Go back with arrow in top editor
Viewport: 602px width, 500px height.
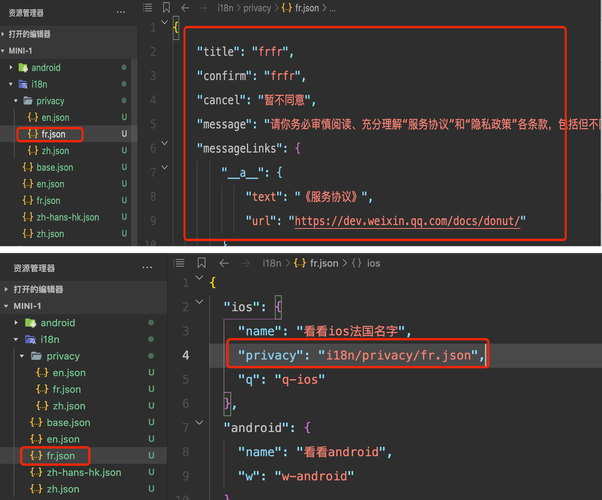[x=185, y=8]
